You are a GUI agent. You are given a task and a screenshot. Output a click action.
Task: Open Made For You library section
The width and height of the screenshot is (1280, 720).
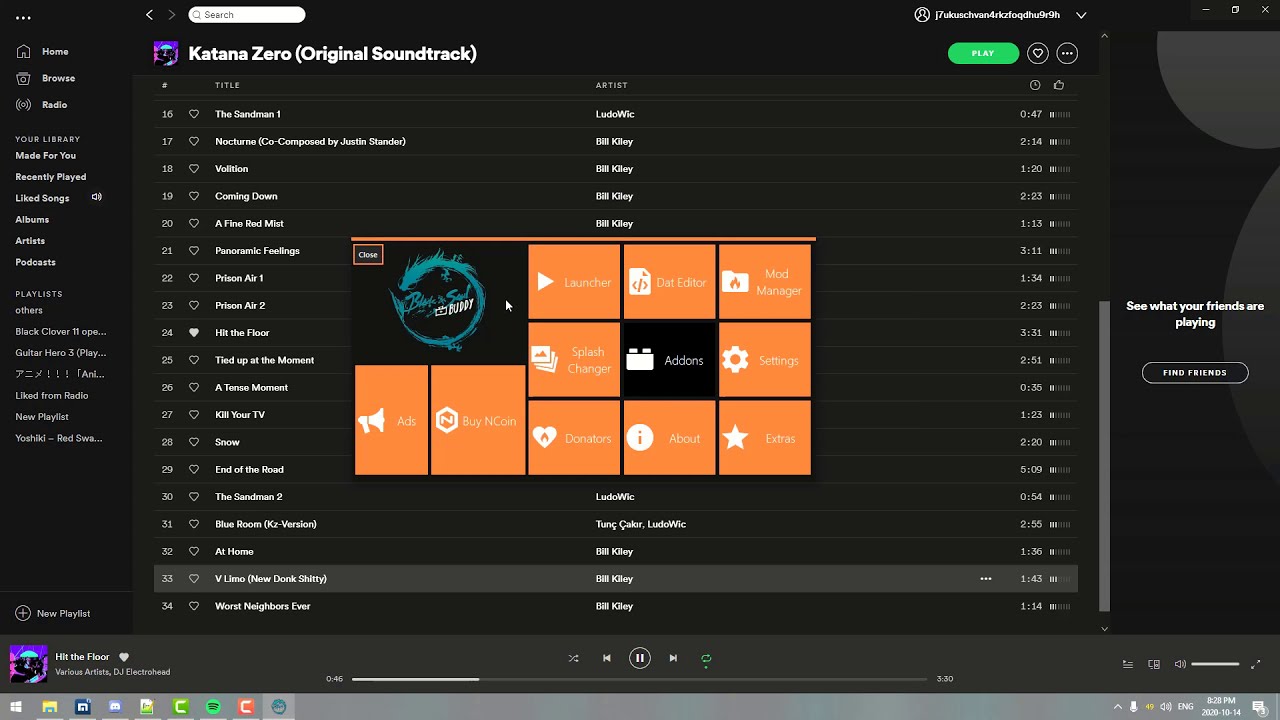46,156
